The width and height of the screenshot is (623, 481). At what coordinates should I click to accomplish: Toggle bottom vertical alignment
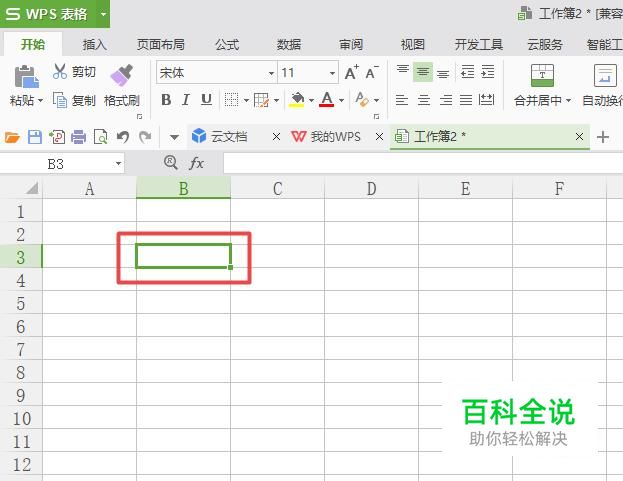click(x=443, y=73)
